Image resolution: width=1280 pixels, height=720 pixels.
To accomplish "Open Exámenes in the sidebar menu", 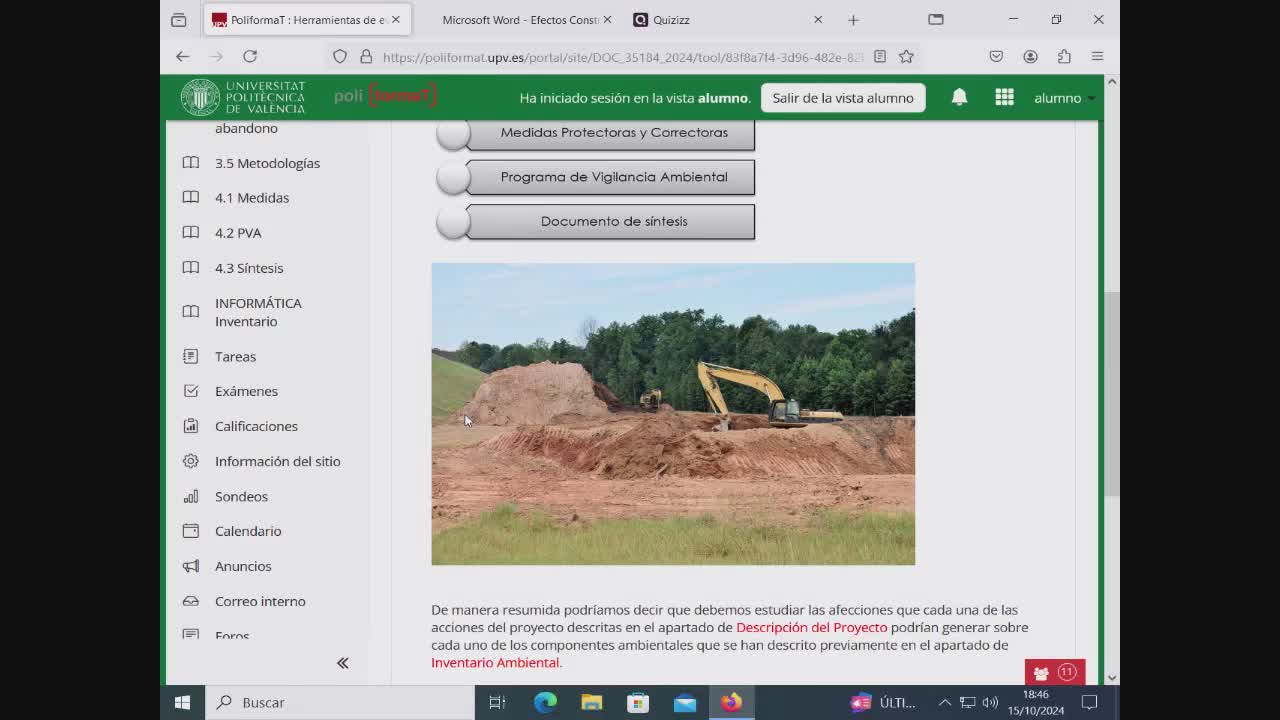I will coord(246,391).
